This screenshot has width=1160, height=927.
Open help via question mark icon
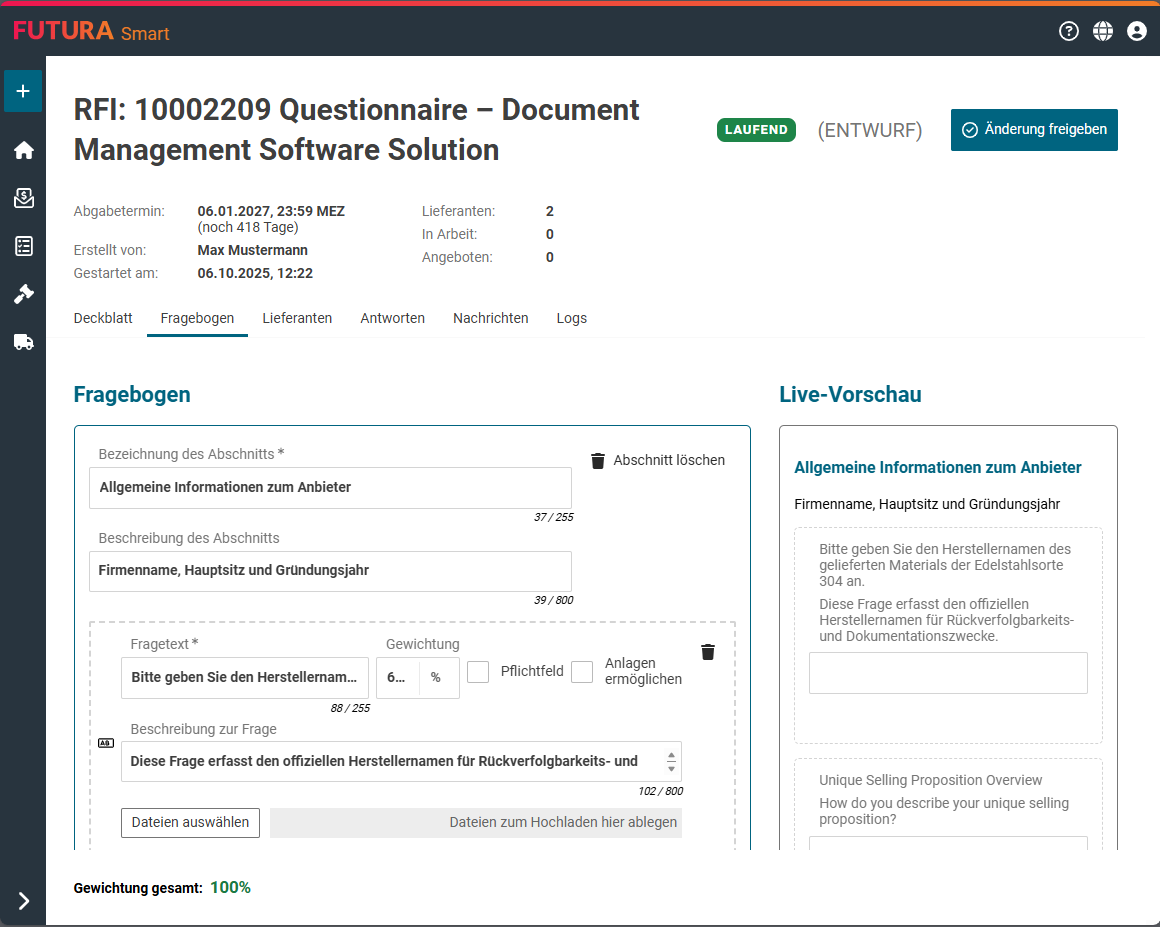(x=1069, y=31)
